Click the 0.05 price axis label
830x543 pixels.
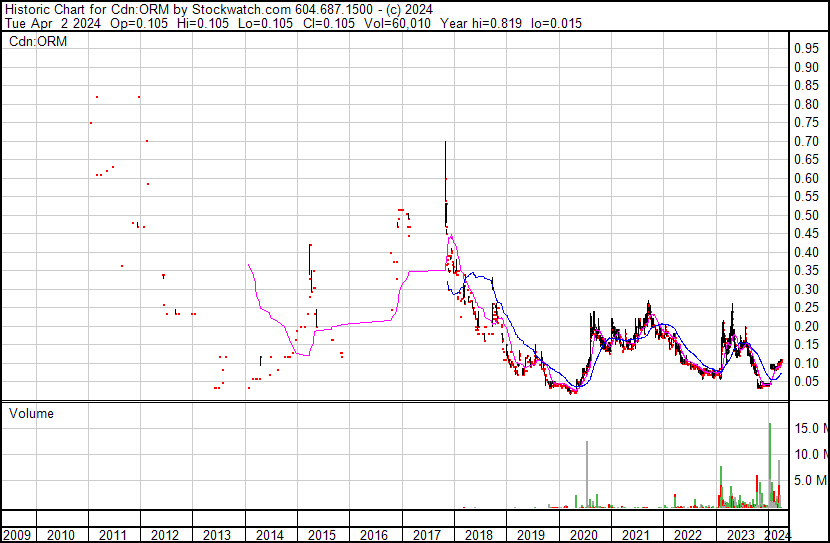pyautogui.click(x=807, y=382)
